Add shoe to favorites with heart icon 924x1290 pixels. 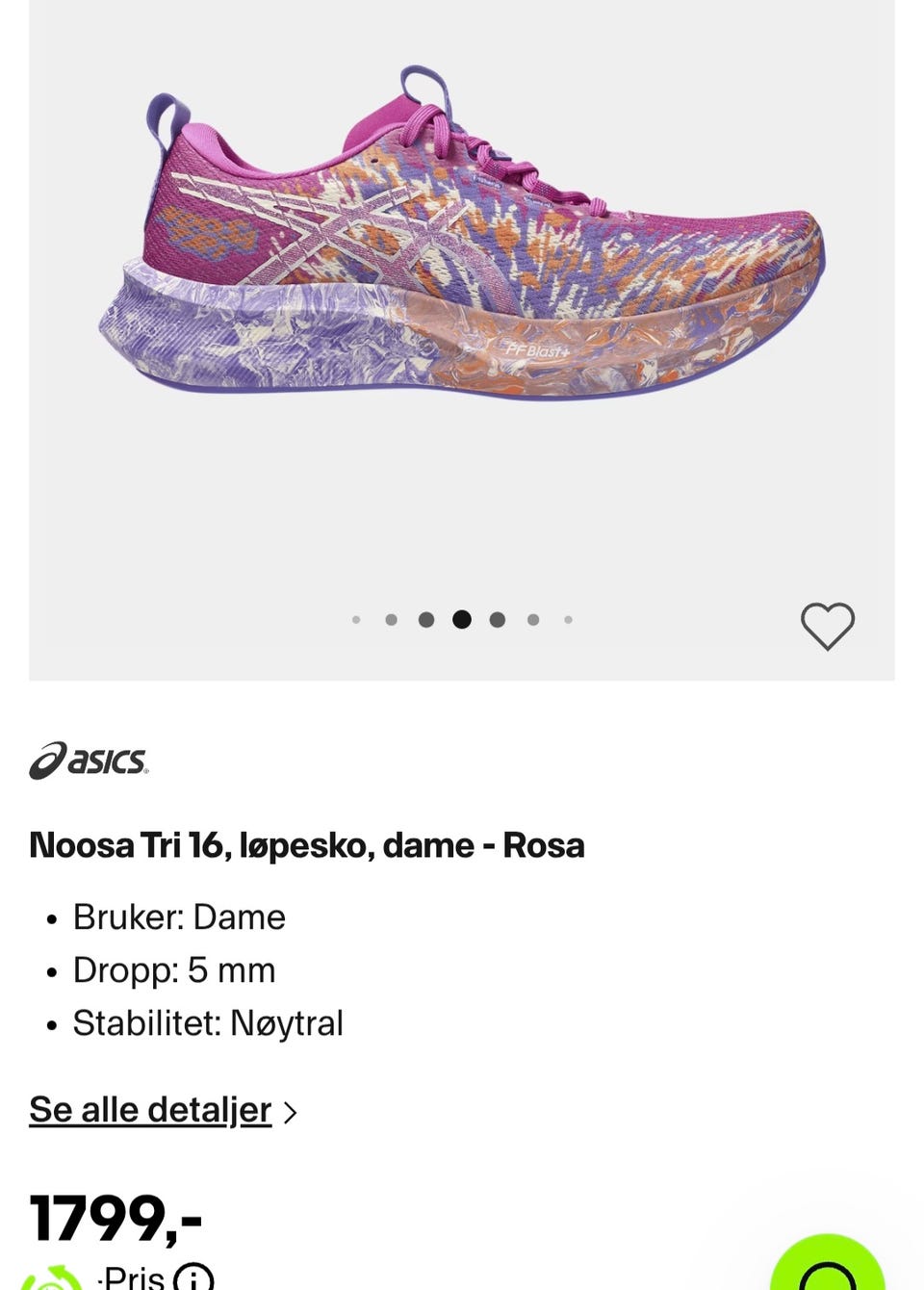pos(828,626)
